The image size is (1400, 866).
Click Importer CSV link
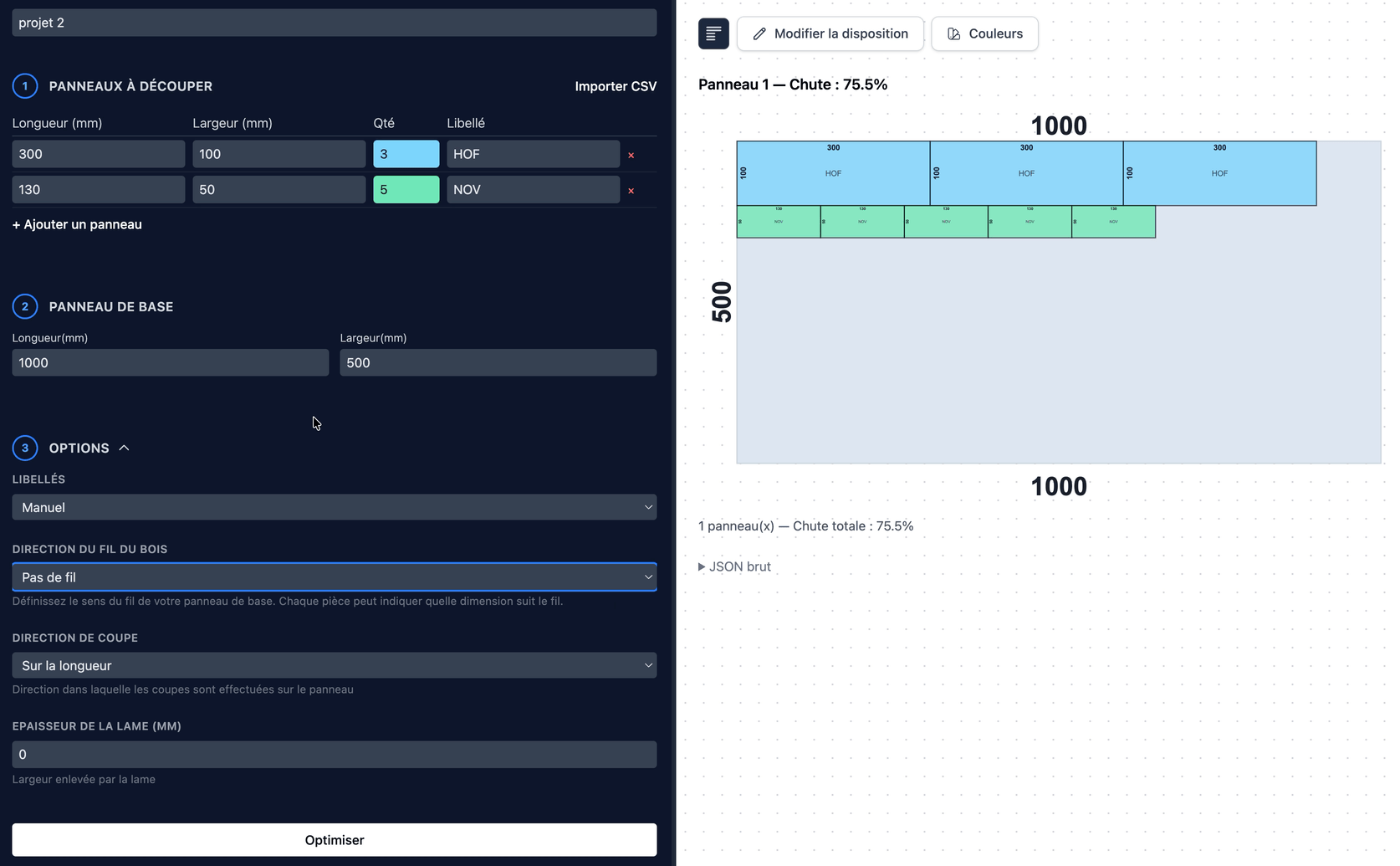[615, 86]
